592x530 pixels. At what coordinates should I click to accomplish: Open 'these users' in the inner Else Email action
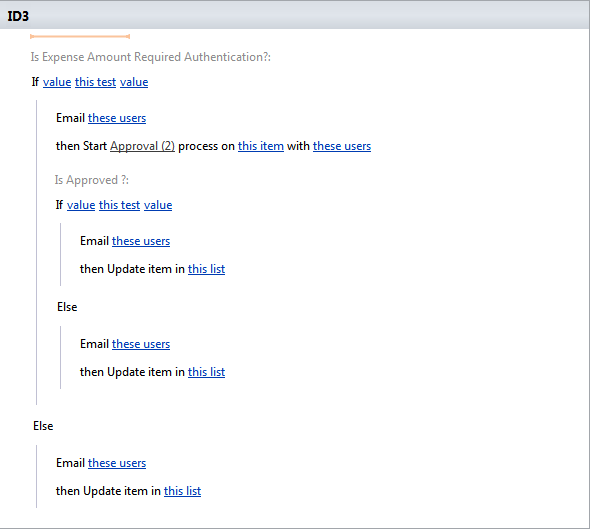coord(141,344)
